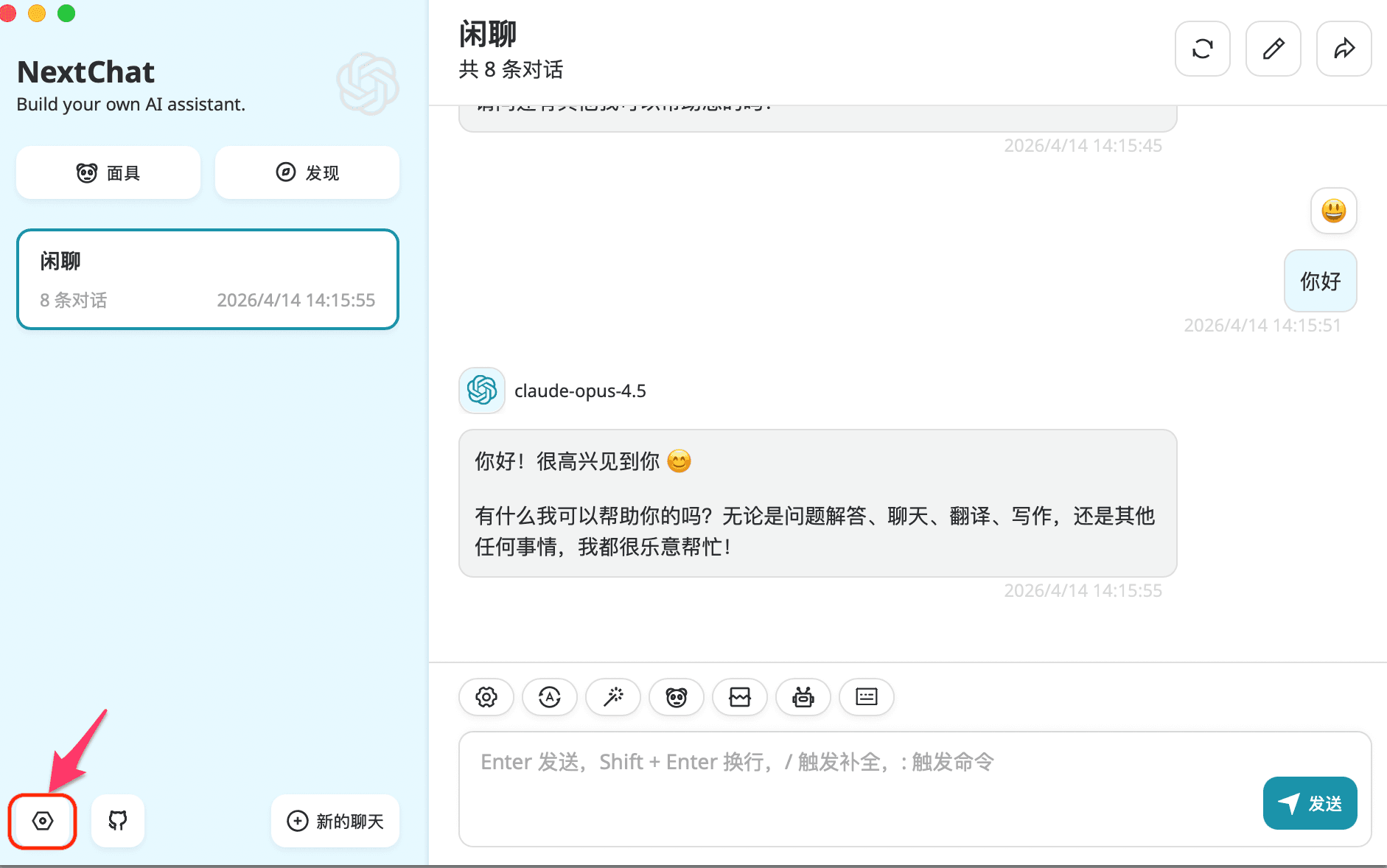Show keyboard shortcuts with the shortcut icon
Screen dimensions: 1387x868
point(866,697)
